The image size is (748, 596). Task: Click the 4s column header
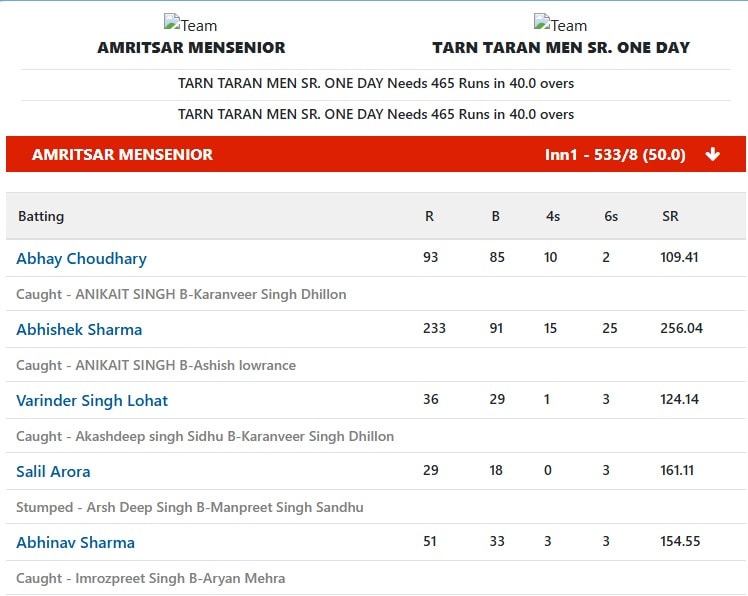tap(553, 216)
